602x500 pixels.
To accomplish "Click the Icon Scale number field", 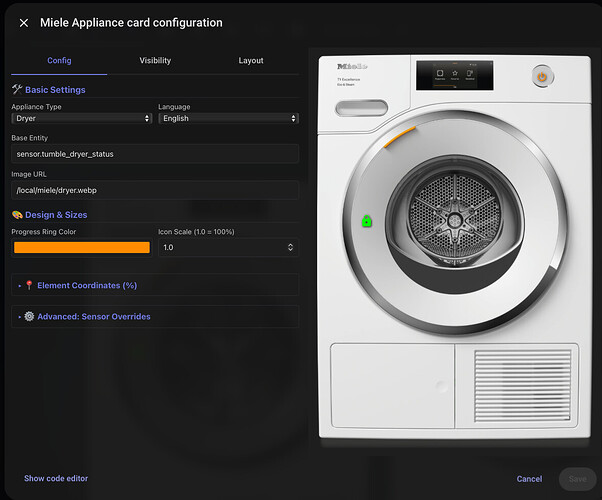I will tap(228, 247).
